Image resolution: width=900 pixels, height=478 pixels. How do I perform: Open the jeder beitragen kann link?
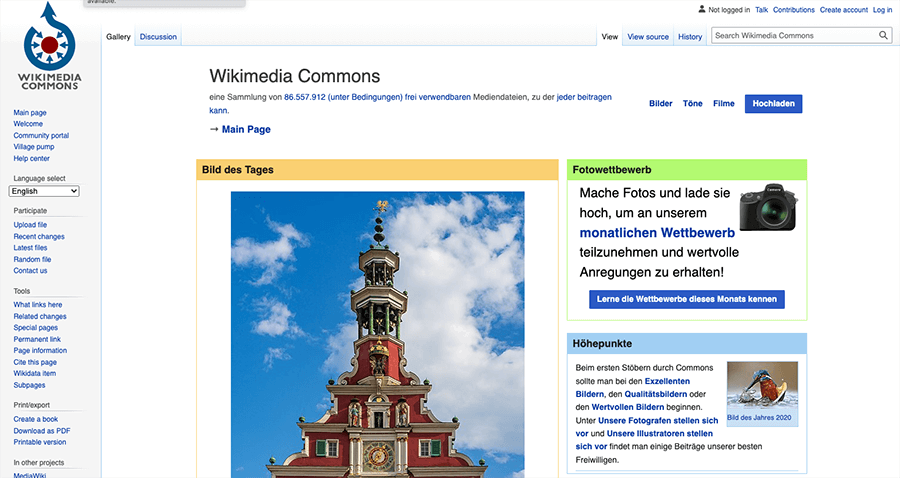pos(584,98)
